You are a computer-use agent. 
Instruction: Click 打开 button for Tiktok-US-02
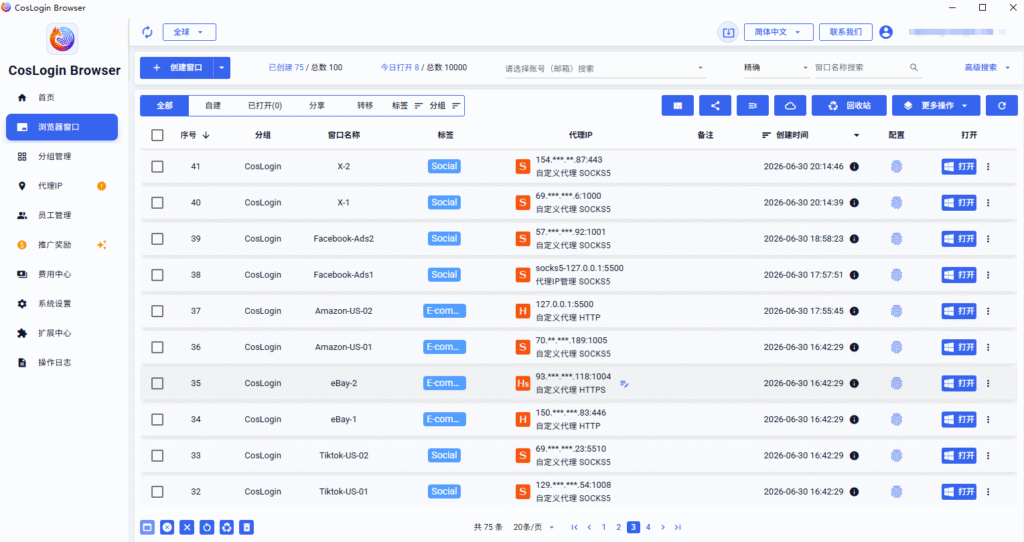point(959,456)
